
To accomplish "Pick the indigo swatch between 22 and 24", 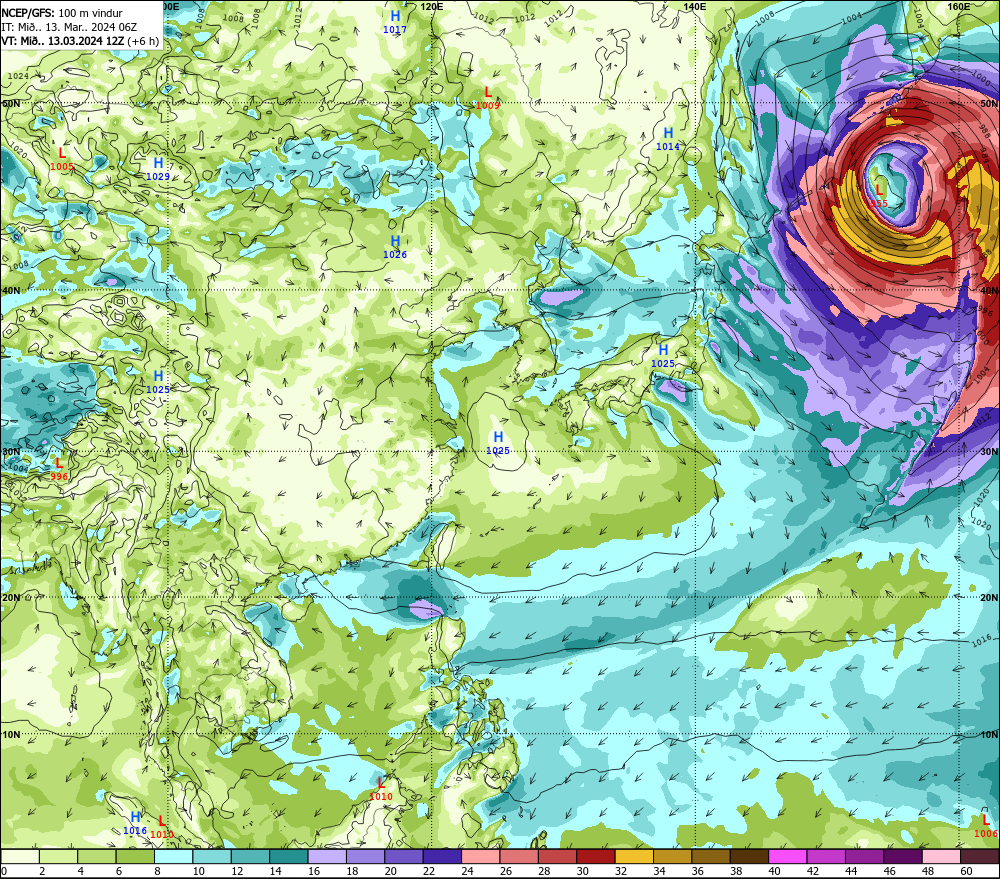I will pos(442,856).
